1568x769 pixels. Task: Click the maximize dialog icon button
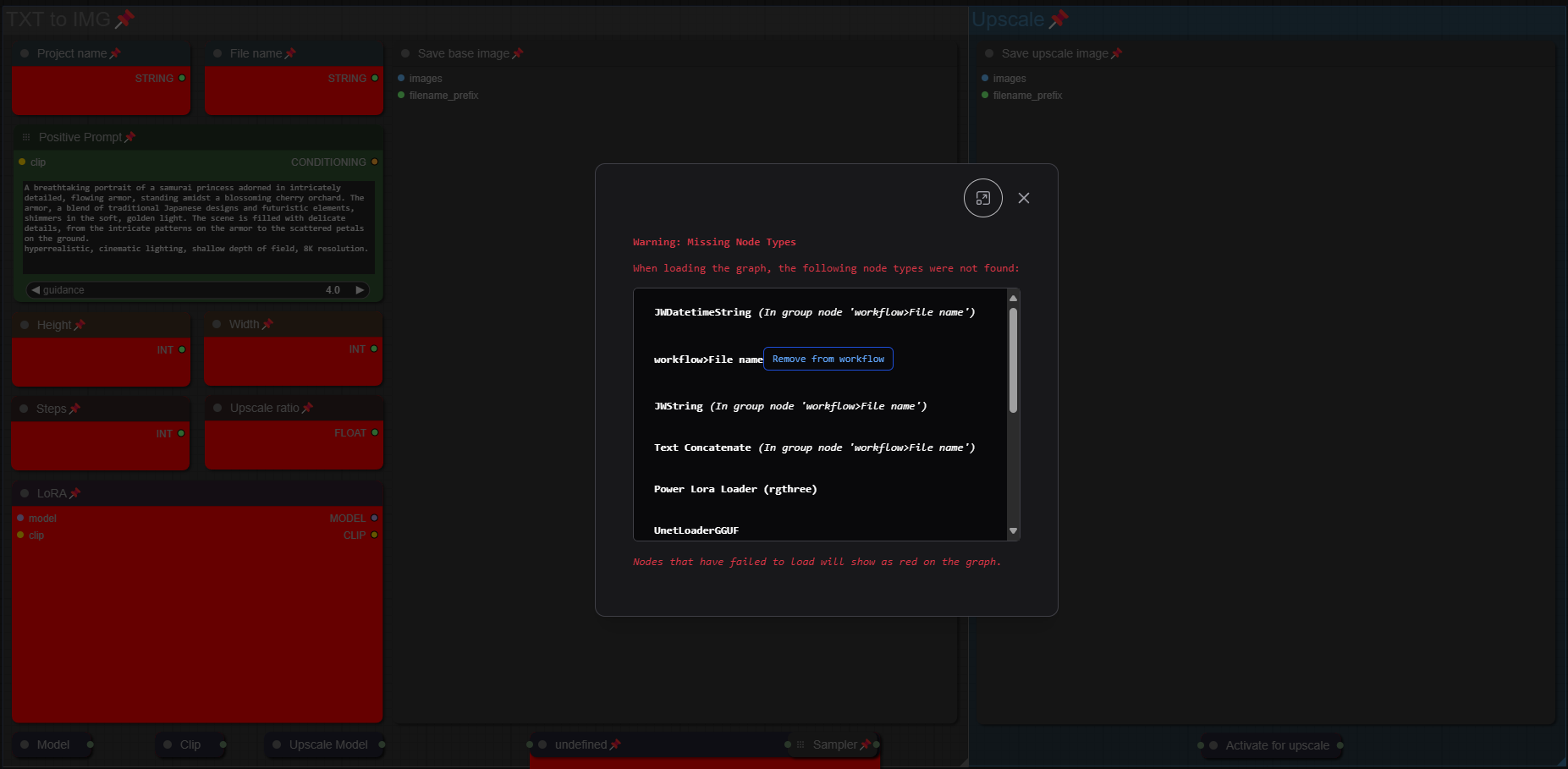[982, 198]
